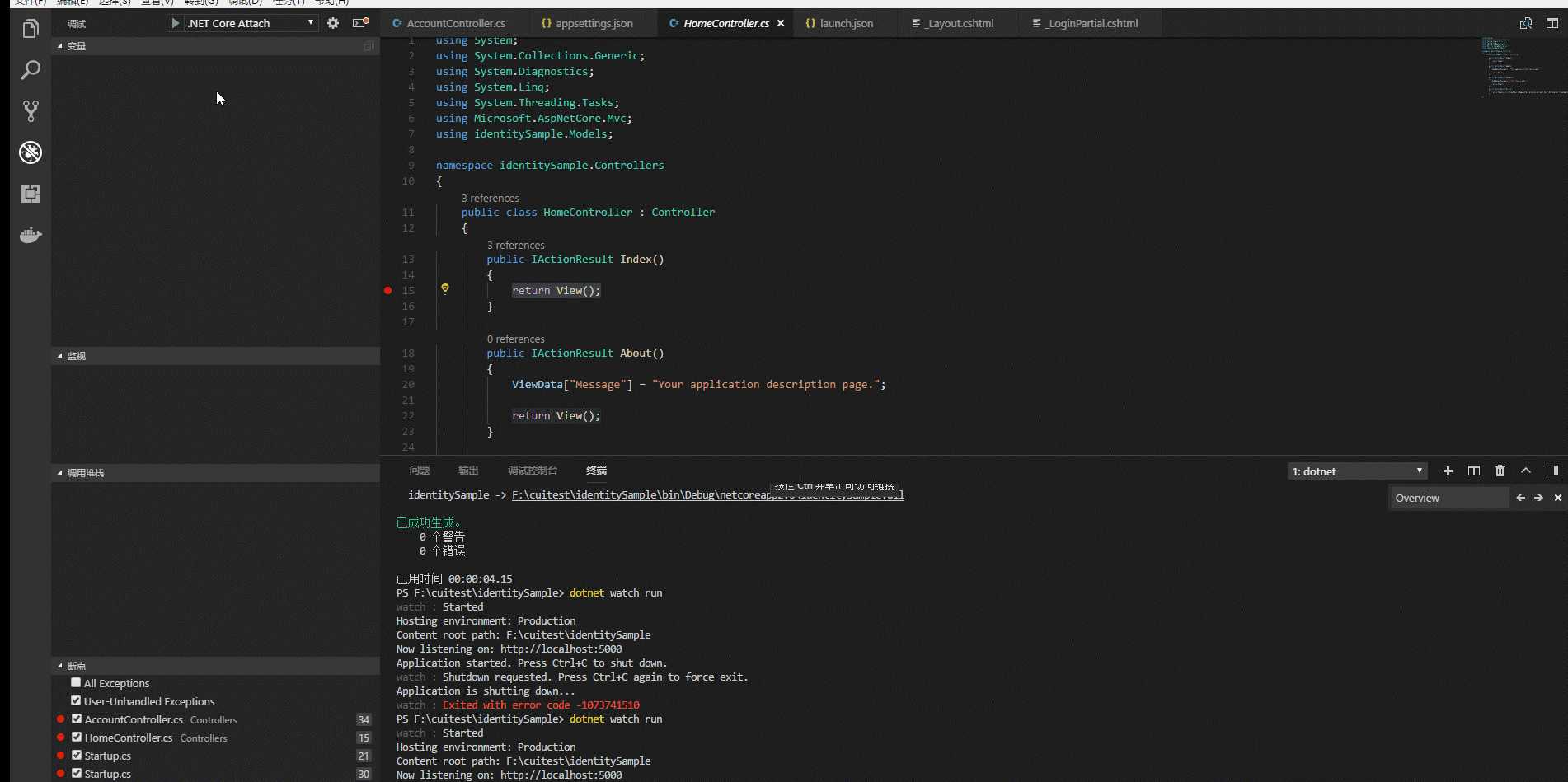Disable Startup.cs breakpoint at line 30
Screen dimensions: 1568x782
coord(77,773)
